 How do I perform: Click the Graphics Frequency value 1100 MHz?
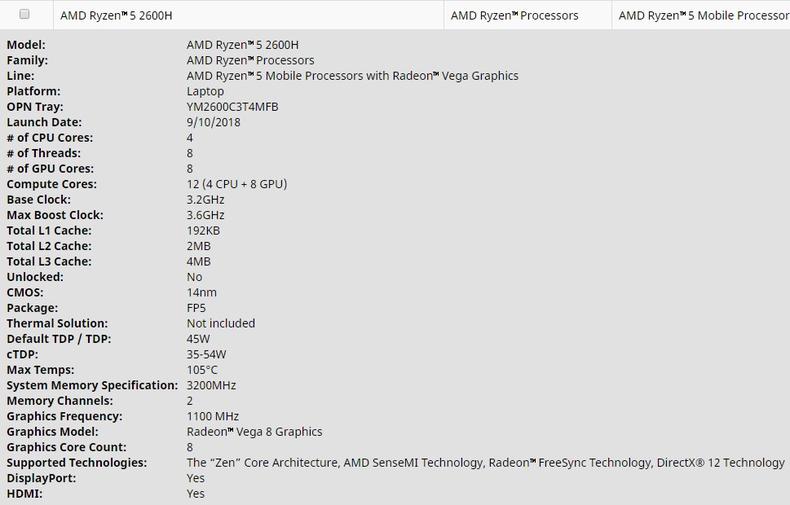[215, 416]
